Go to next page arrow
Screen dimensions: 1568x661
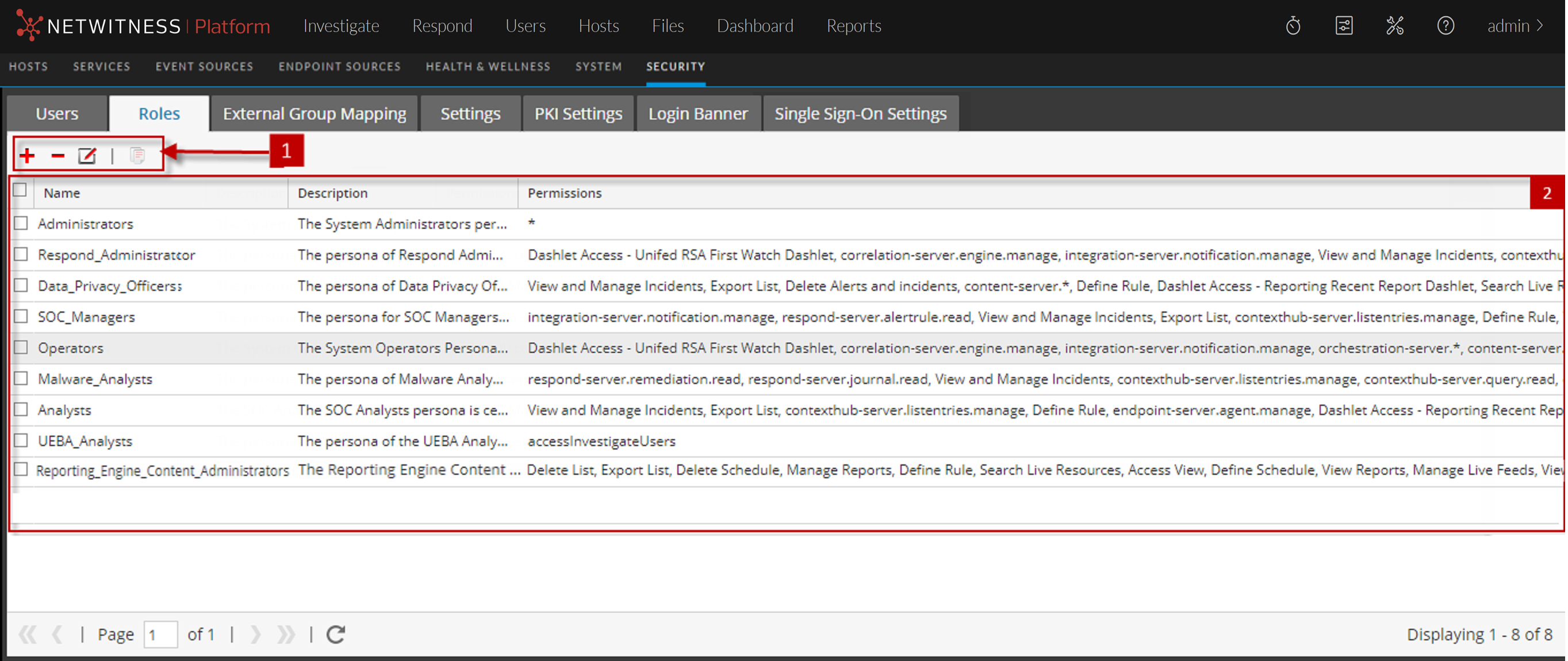pos(256,634)
